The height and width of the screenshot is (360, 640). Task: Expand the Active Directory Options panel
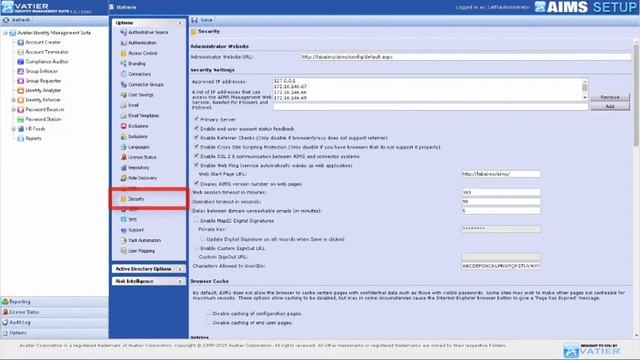180,269
